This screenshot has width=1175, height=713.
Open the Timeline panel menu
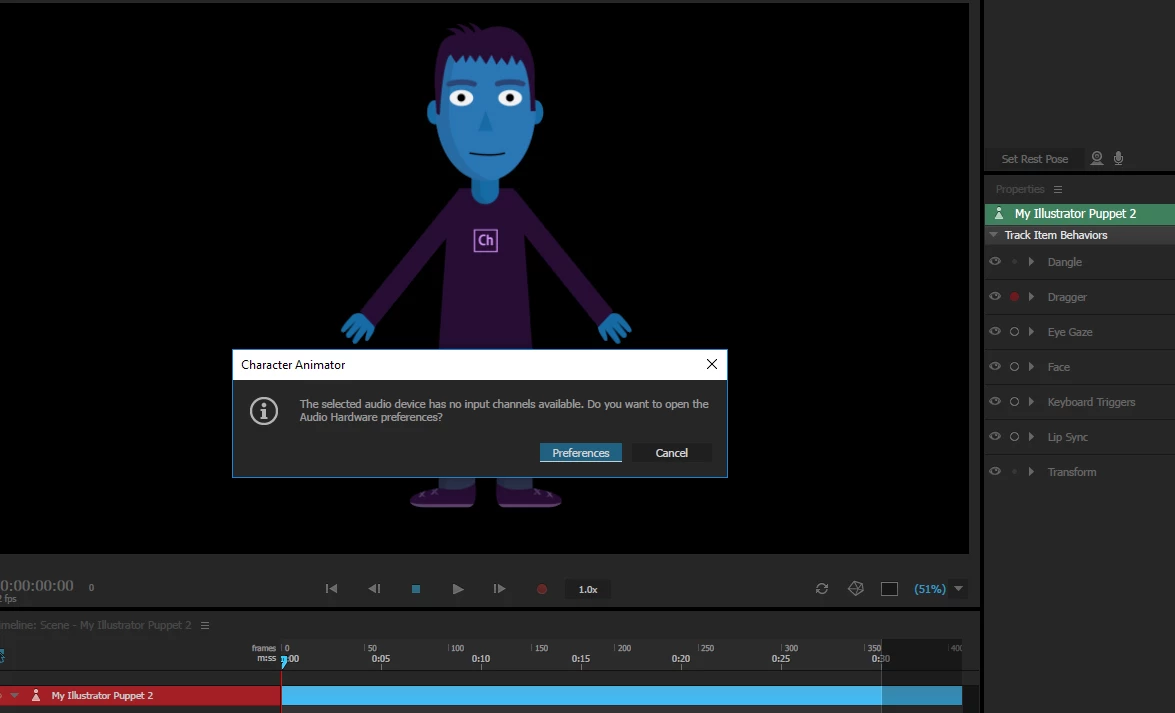tap(205, 625)
